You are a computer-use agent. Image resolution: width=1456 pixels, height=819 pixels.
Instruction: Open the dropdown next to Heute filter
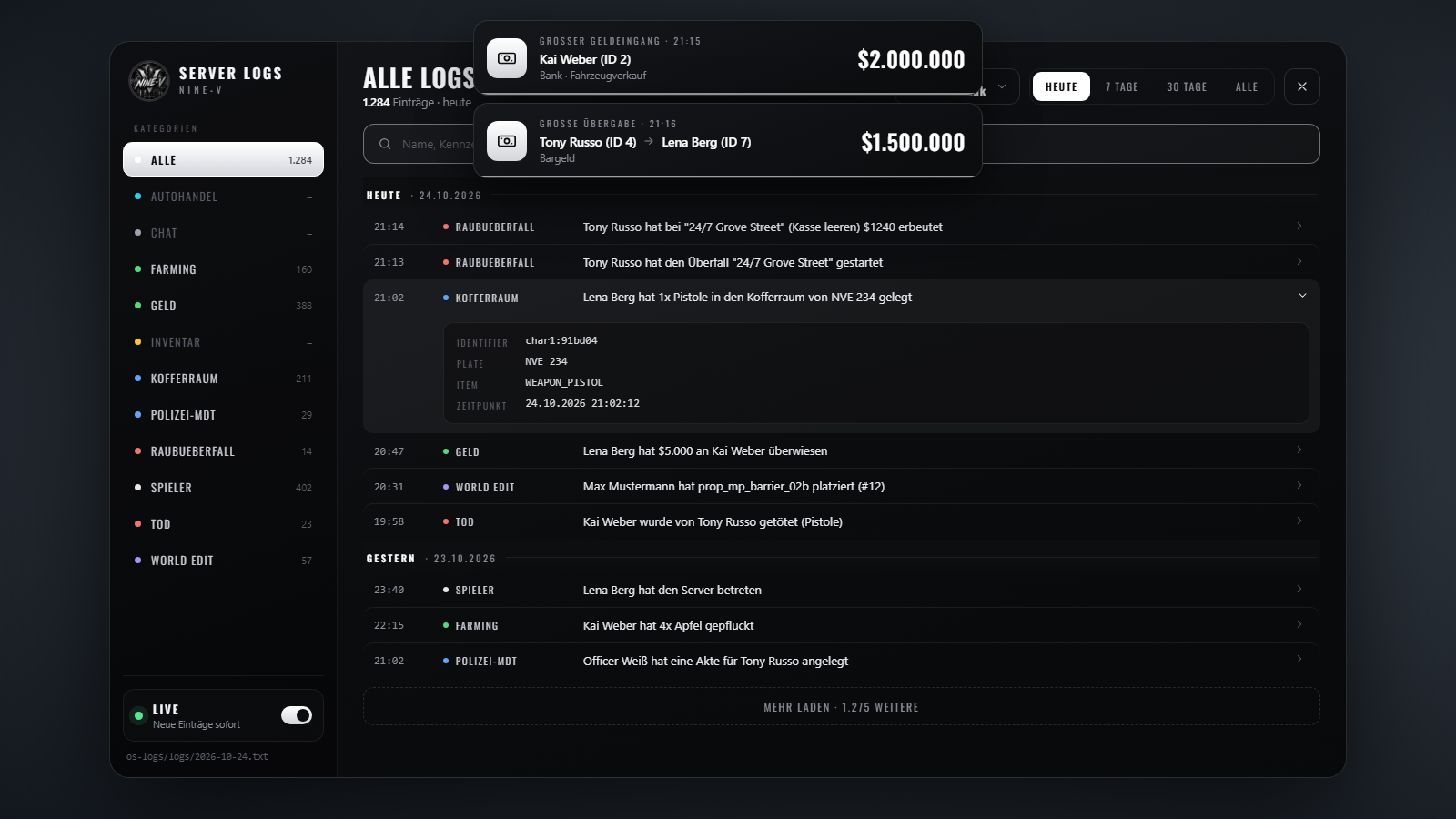pyautogui.click(x=1001, y=87)
